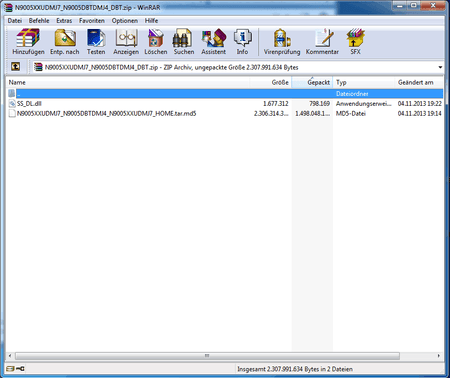Image resolution: width=450 pixels, height=378 pixels.
Task: Click the scrollbar left arrow
Action: click(10, 356)
